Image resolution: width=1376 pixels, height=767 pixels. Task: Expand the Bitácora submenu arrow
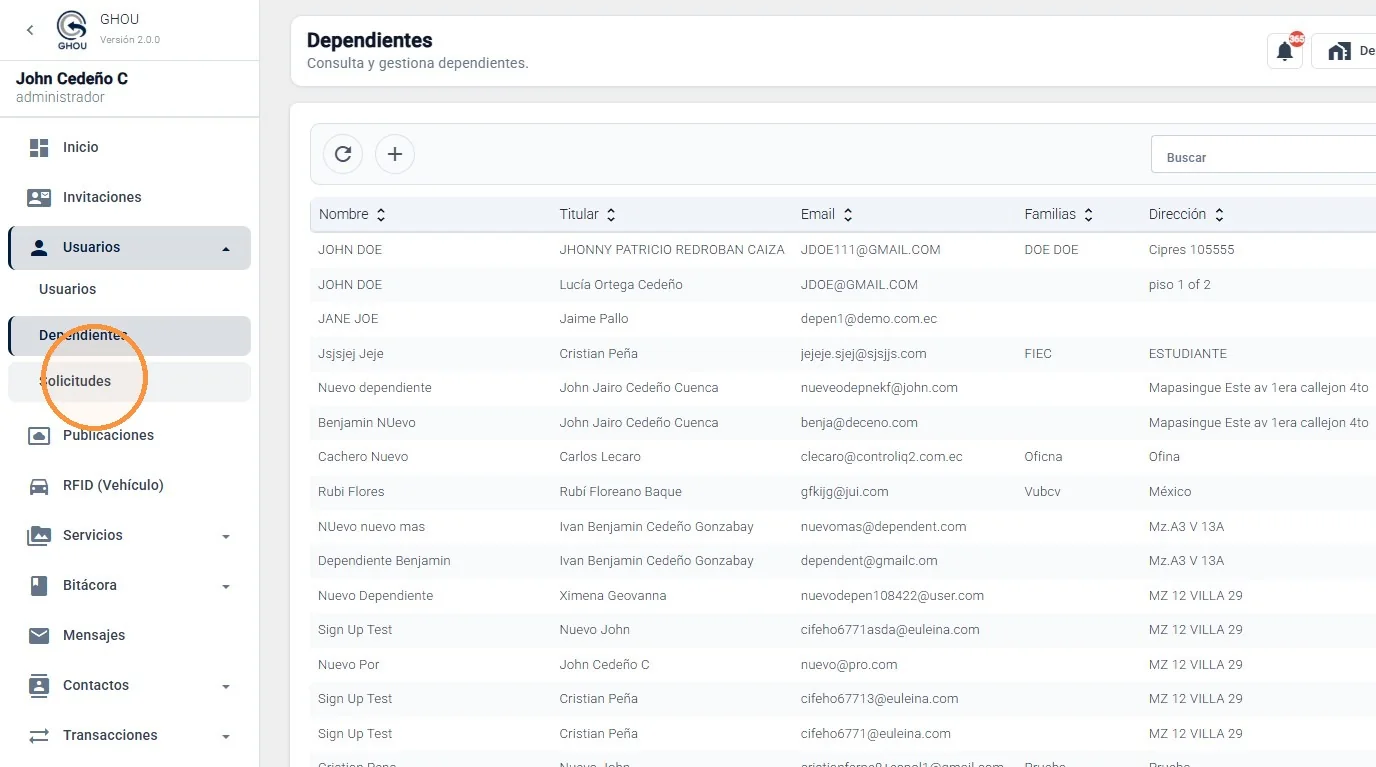pyautogui.click(x=226, y=587)
